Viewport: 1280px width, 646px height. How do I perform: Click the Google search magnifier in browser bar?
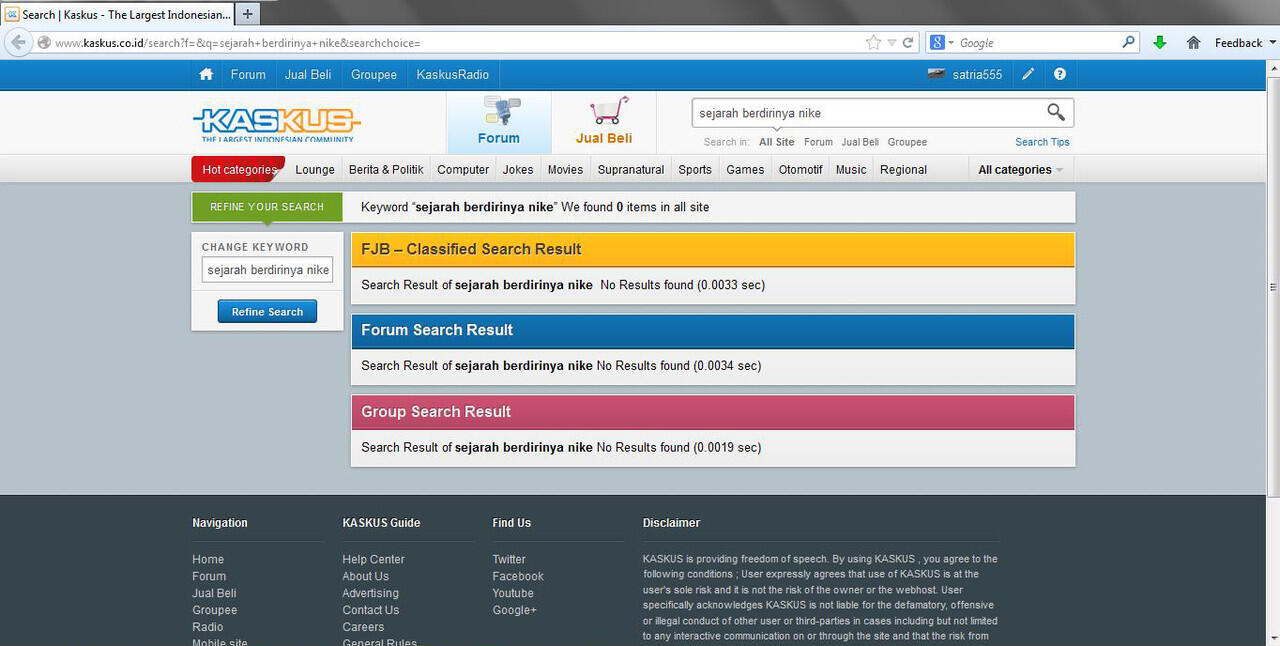pyautogui.click(x=1129, y=42)
